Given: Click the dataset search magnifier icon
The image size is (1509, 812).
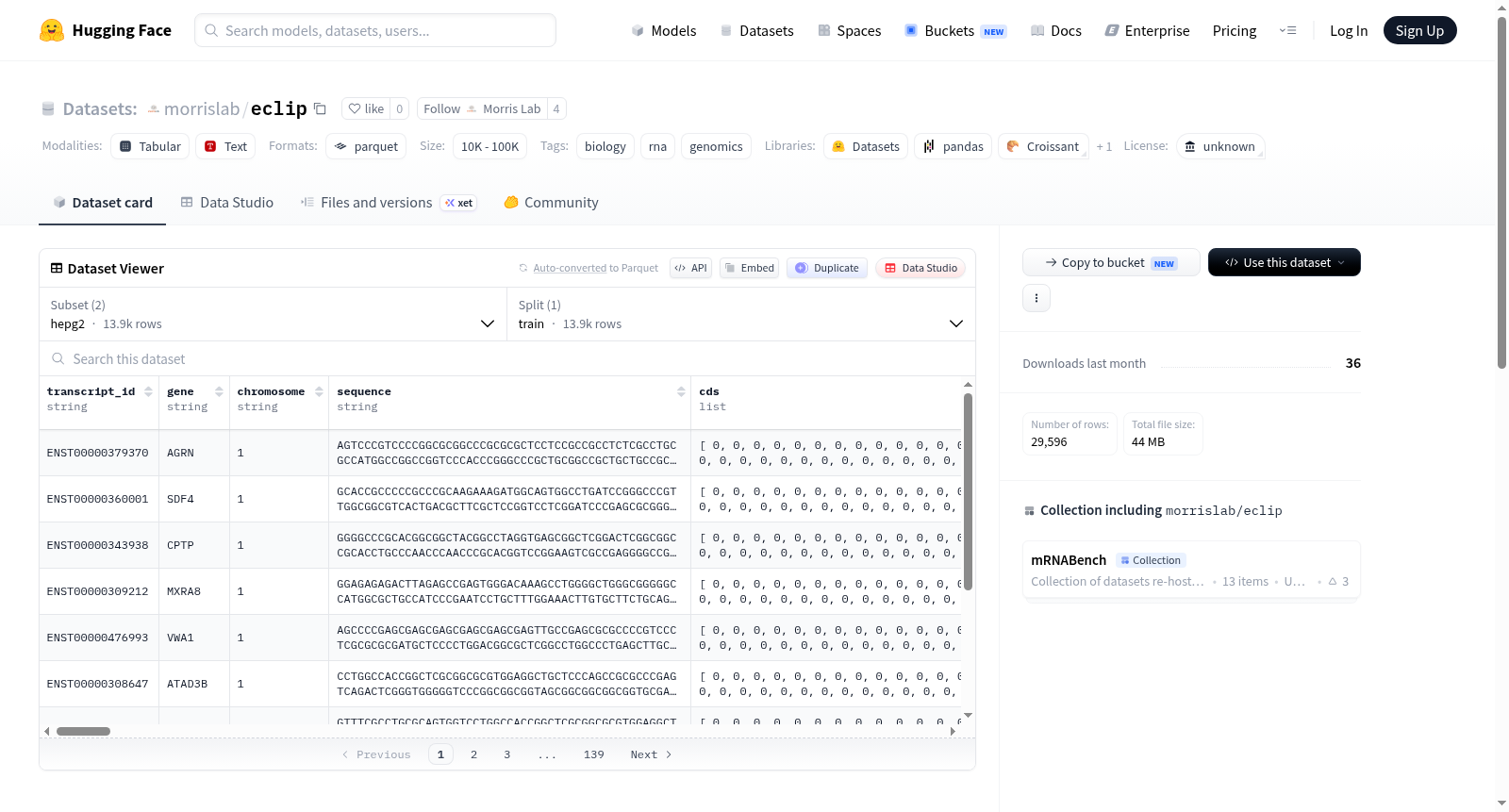Looking at the screenshot, I should (x=58, y=358).
